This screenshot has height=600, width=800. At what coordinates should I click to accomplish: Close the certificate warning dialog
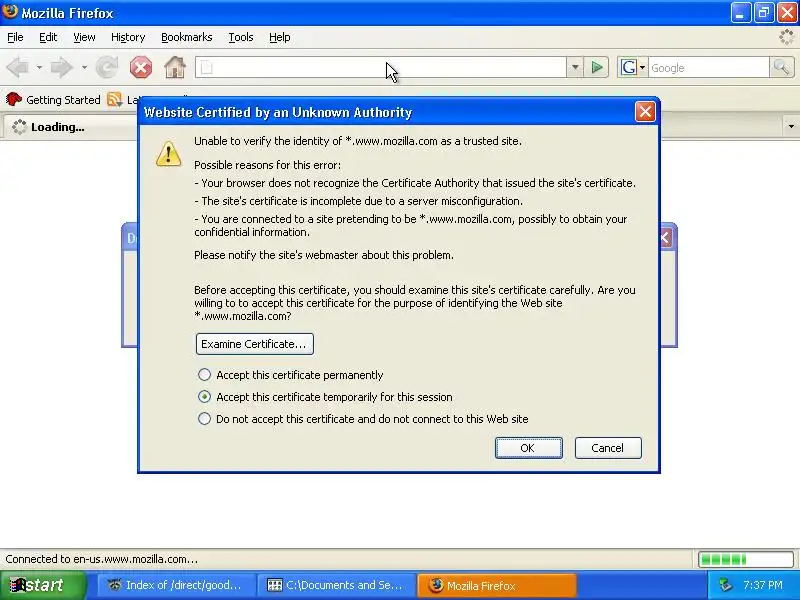645,112
